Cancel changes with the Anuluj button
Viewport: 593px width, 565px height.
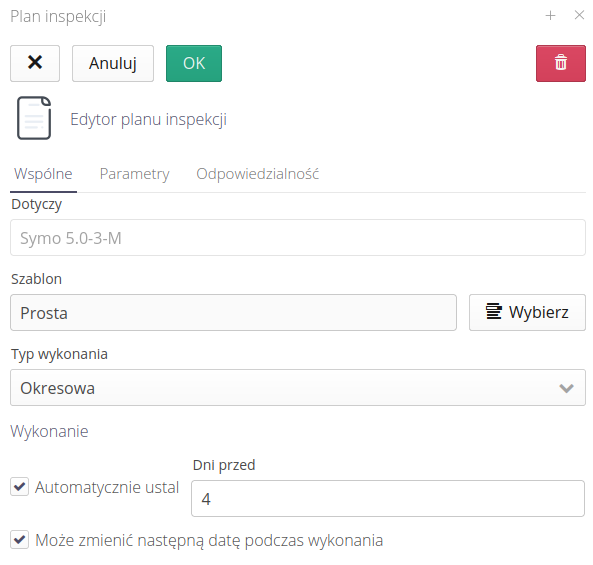pyautogui.click(x=113, y=63)
